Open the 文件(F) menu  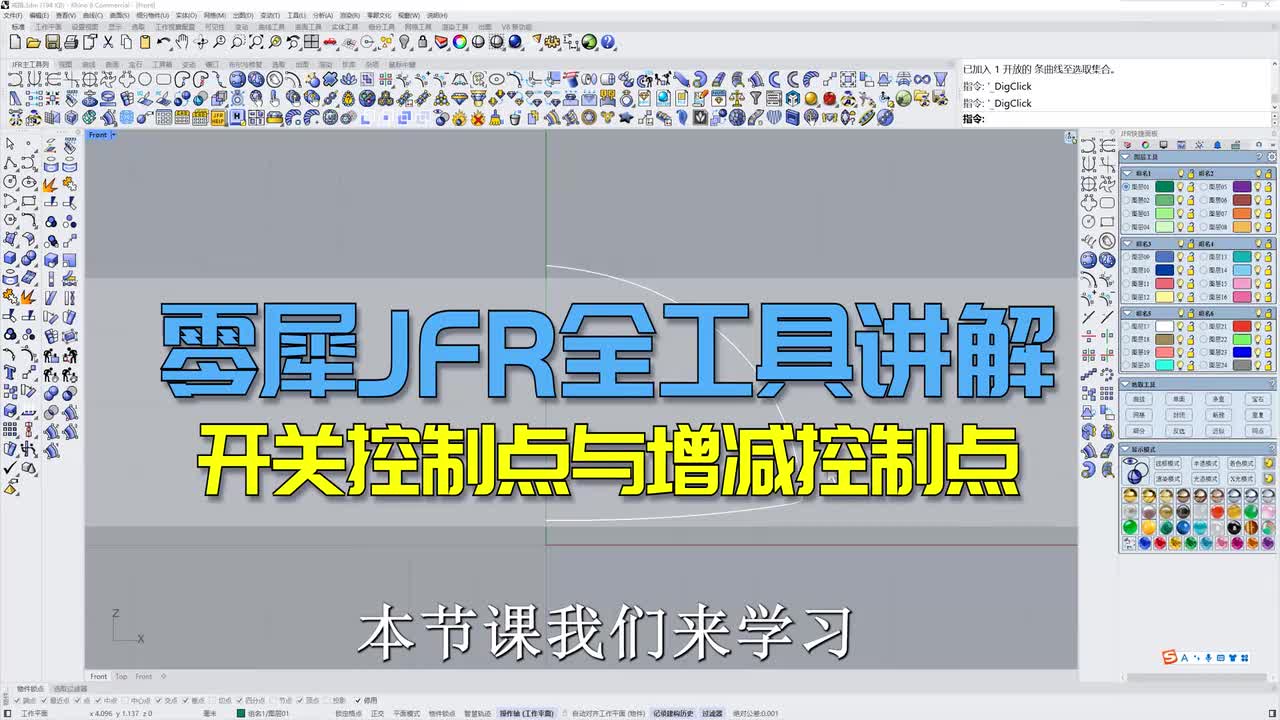12,16
